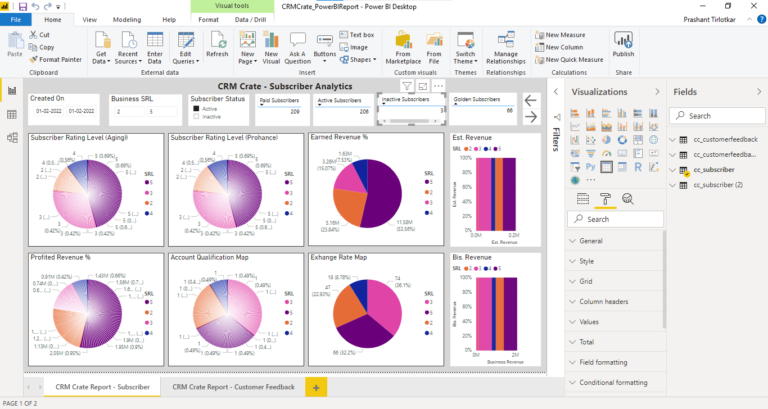Open Manage Relationships from the ribbon
The width and height of the screenshot is (768, 409).
click(x=506, y=48)
